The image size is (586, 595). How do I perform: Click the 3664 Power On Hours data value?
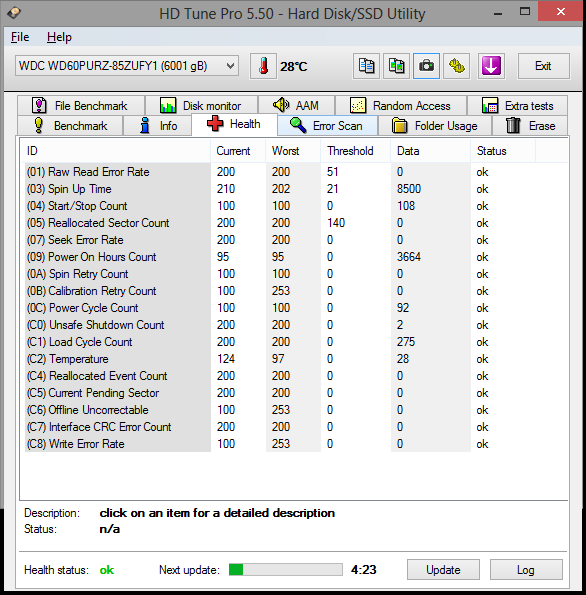[409, 257]
